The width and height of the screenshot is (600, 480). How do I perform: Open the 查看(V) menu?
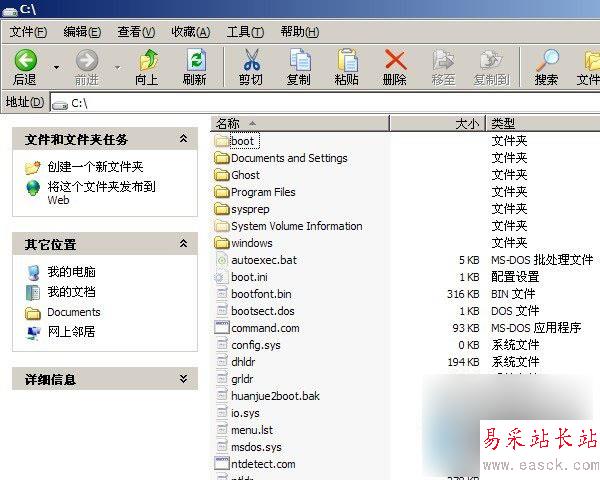[136, 32]
